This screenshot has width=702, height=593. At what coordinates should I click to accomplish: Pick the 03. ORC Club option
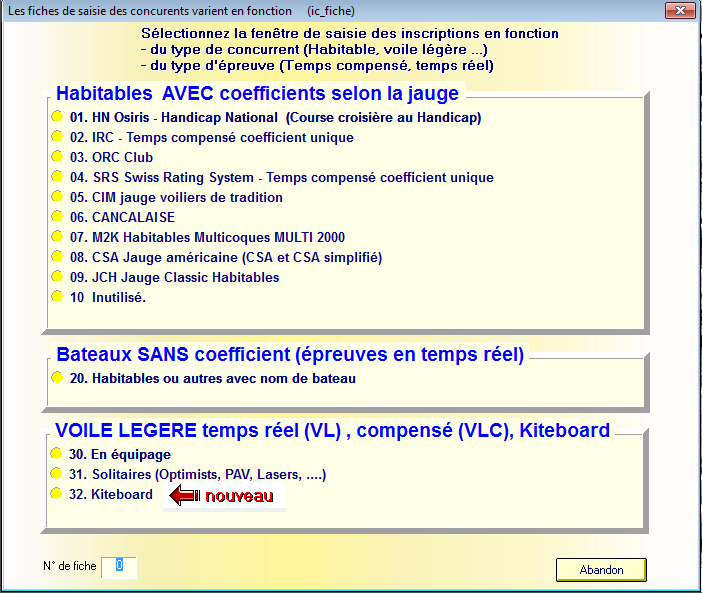coord(57,157)
